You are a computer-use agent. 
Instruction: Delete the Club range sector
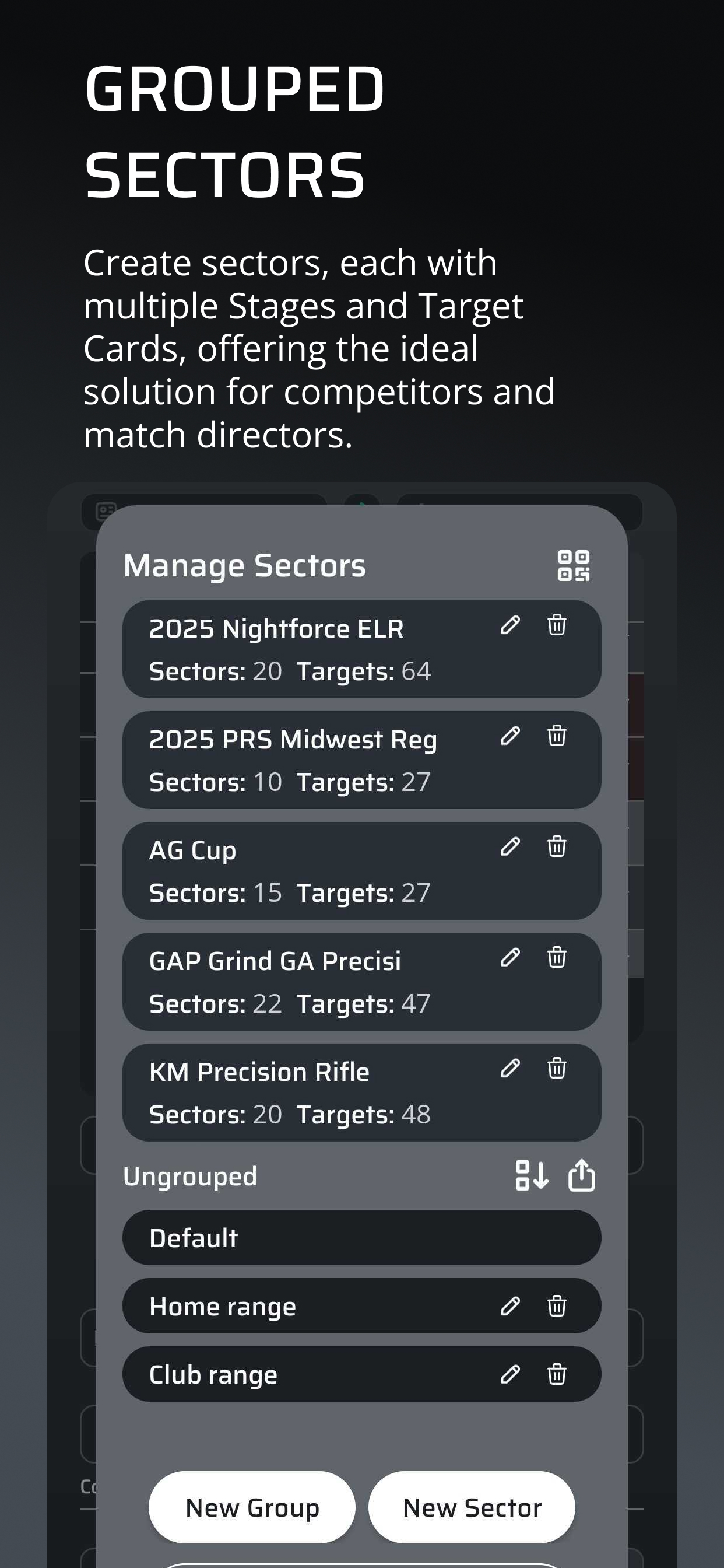[x=557, y=1374]
